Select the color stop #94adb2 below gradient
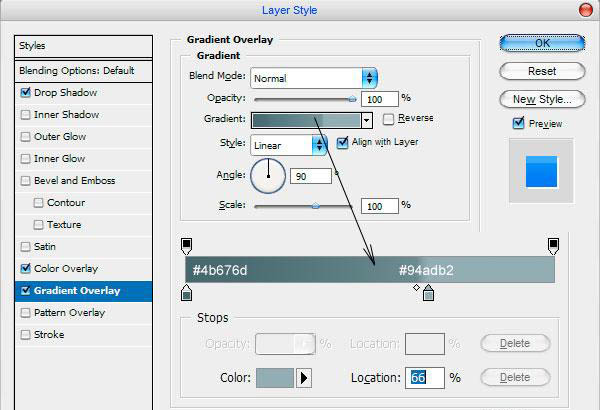The height and width of the screenshot is (410, 600). [x=429, y=293]
